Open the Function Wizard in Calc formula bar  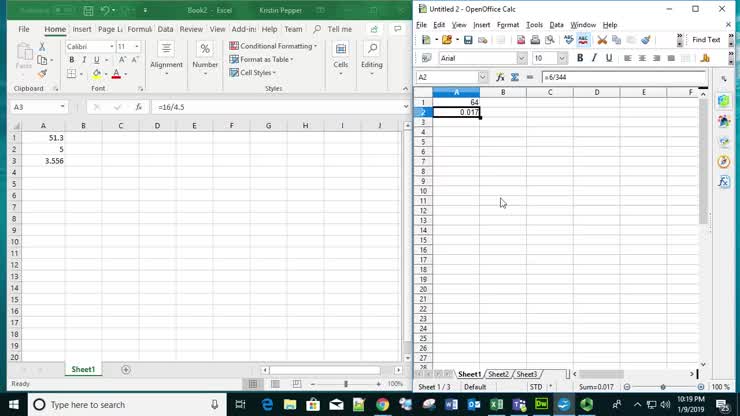(x=500, y=77)
